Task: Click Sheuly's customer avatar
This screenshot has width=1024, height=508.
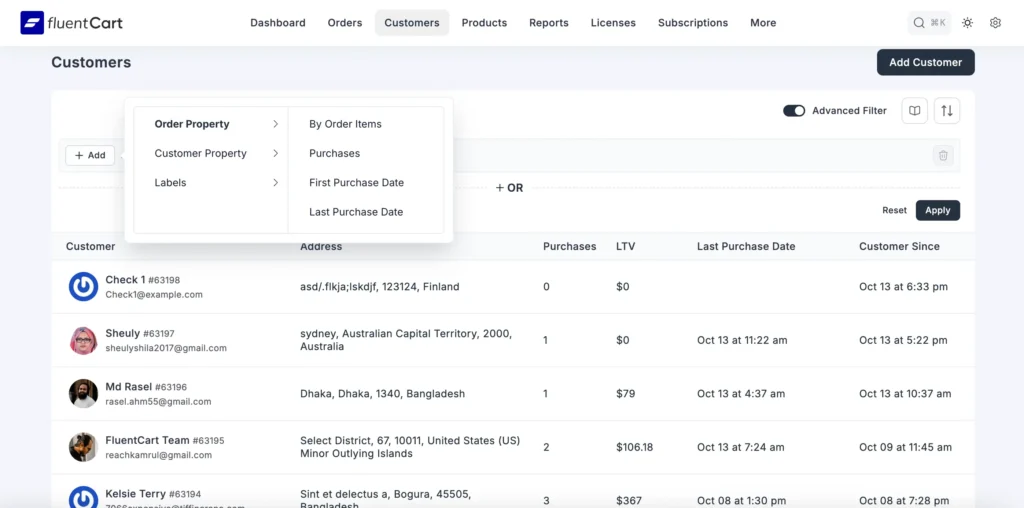Action: click(83, 340)
